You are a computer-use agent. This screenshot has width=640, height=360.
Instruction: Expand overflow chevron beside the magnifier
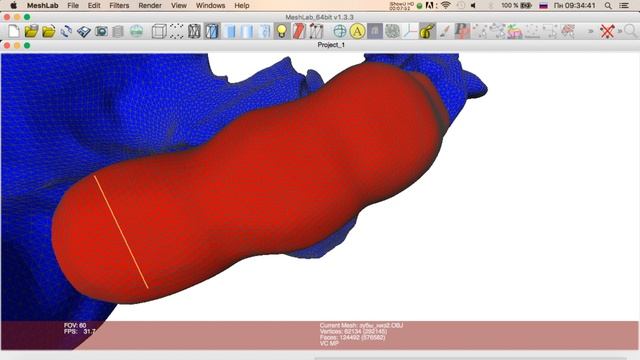620,31
